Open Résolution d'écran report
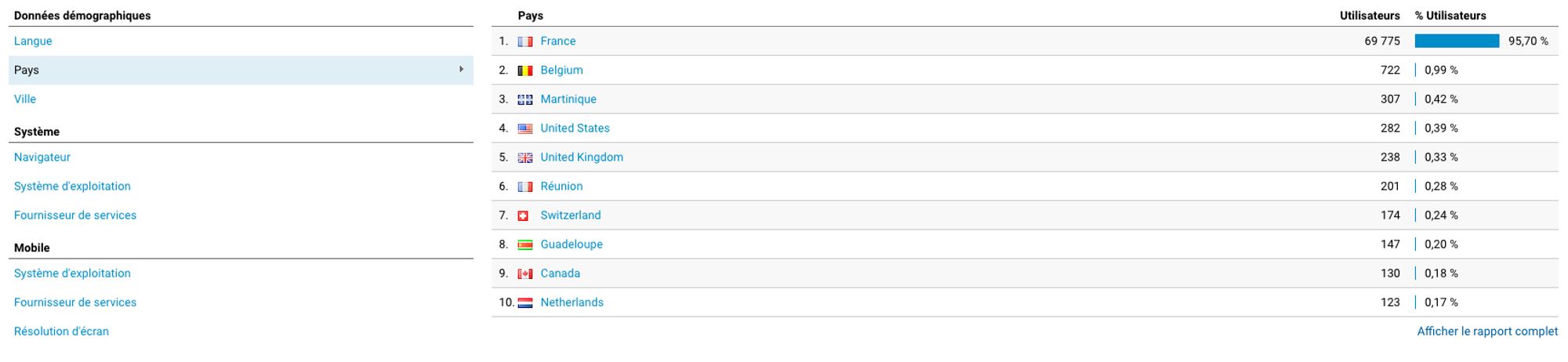 [x=61, y=331]
